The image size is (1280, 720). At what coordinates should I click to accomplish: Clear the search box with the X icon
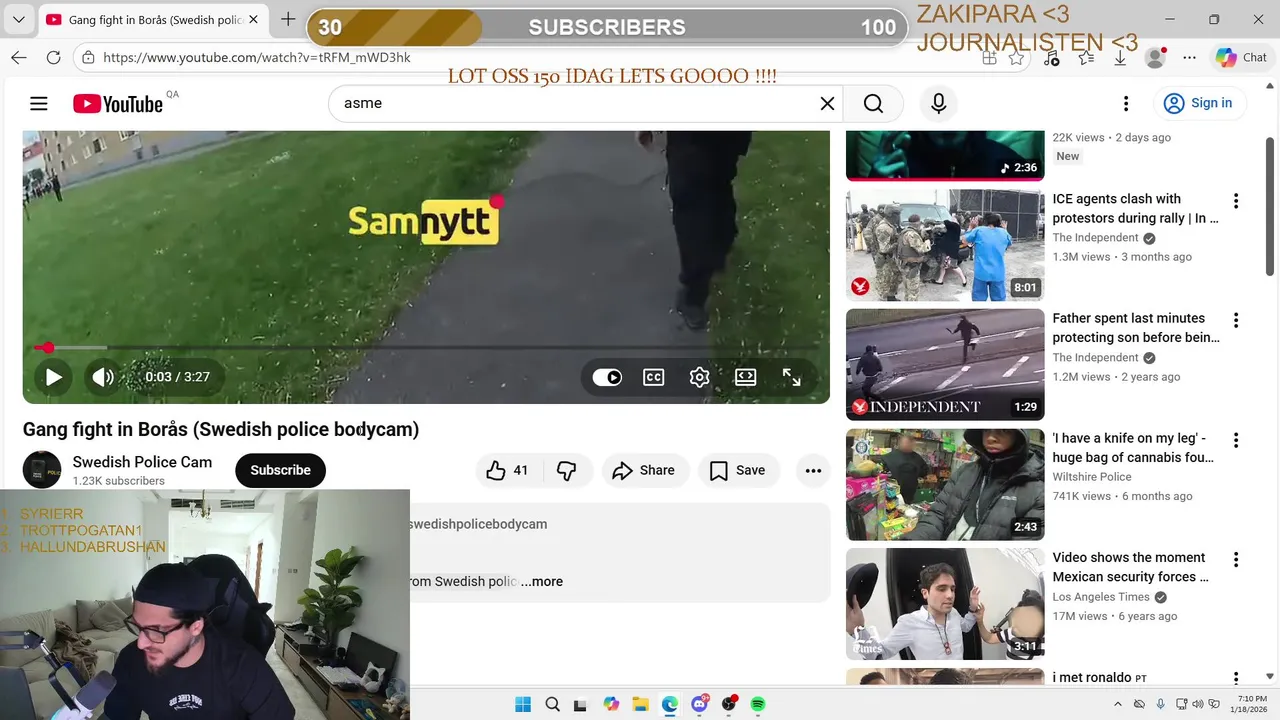point(827,103)
